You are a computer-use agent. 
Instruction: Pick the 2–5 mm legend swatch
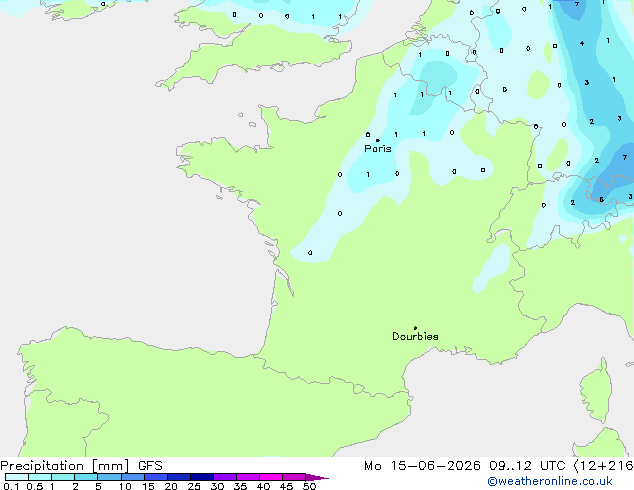coord(86,477)
